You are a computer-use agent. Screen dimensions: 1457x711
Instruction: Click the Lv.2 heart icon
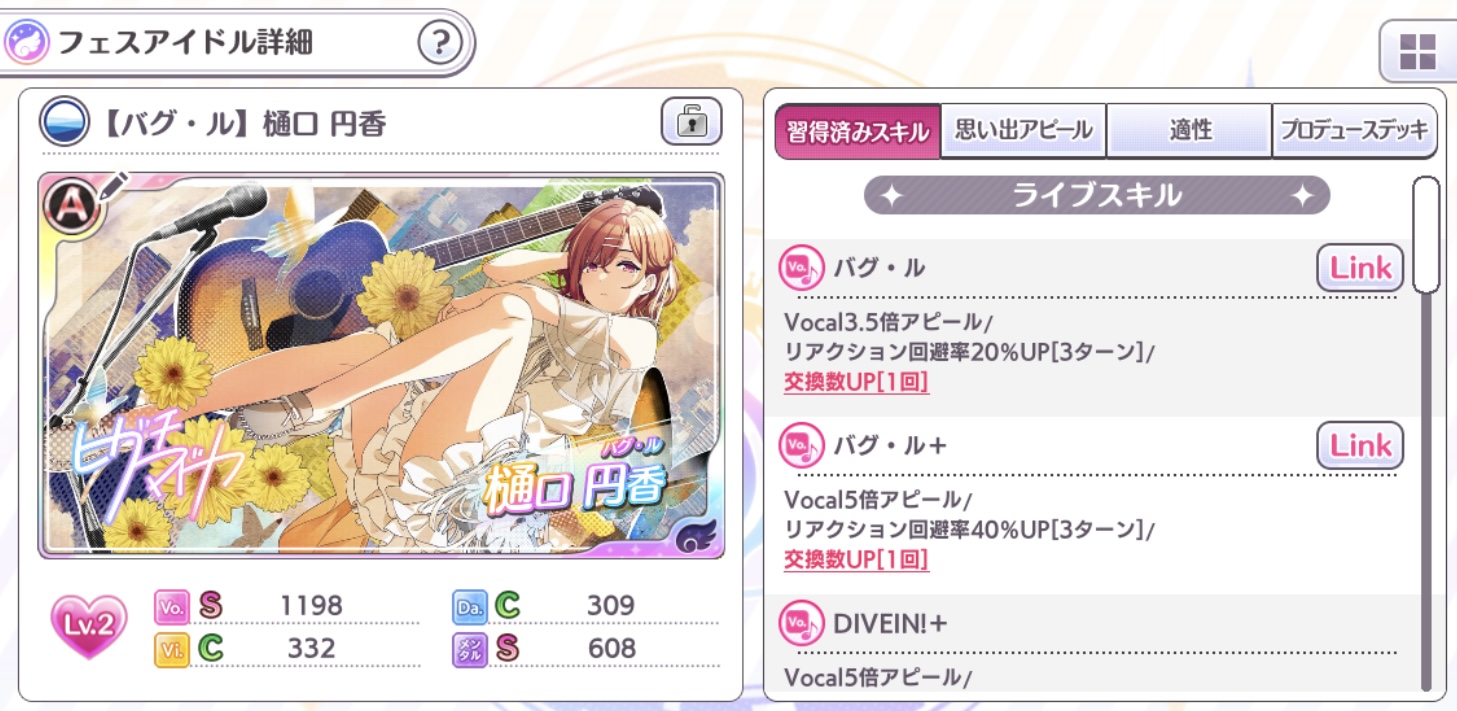(x=89, y=626)
